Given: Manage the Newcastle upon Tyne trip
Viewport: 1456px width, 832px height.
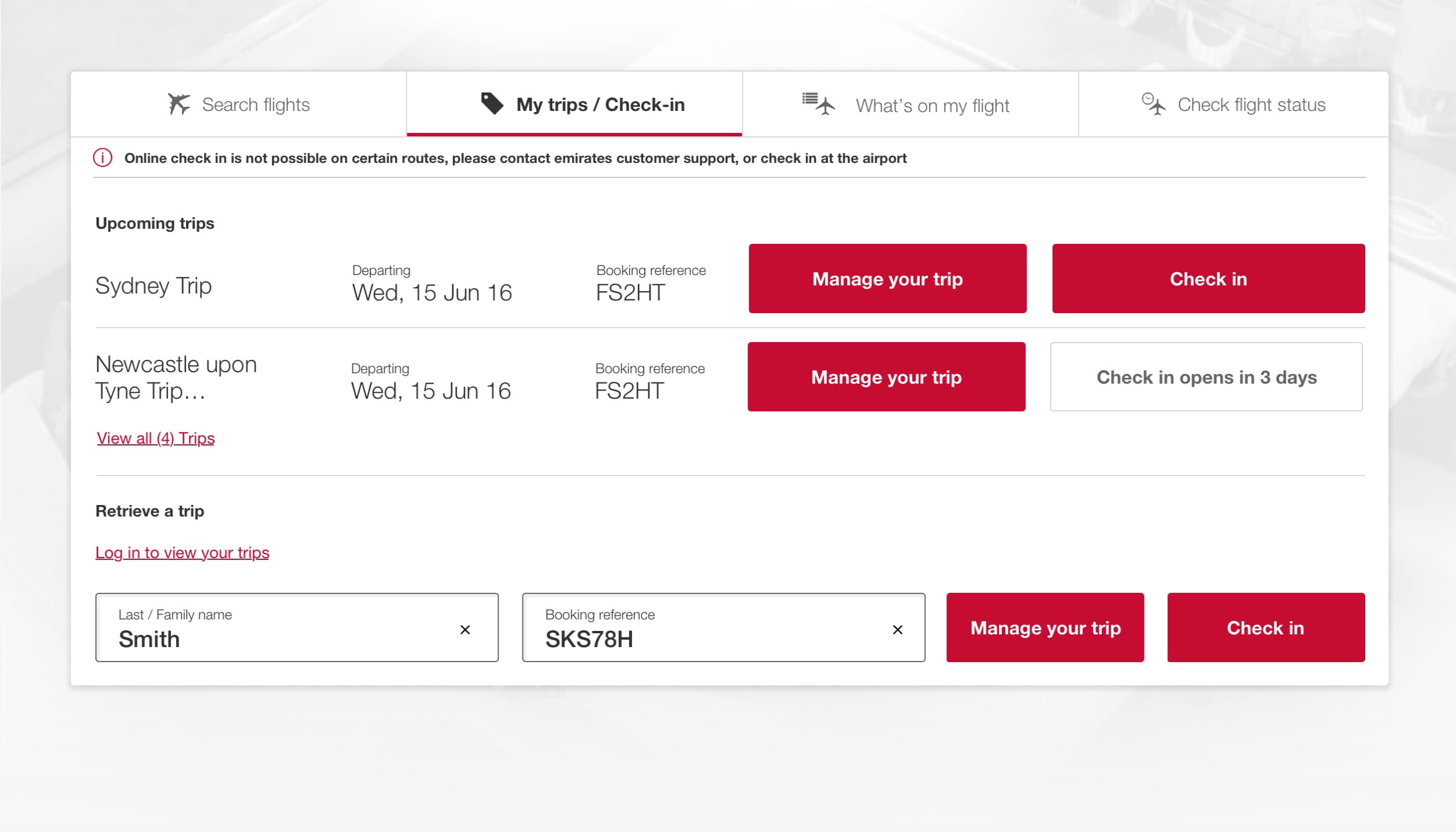Looking at the screenshot, I should 886,377.
